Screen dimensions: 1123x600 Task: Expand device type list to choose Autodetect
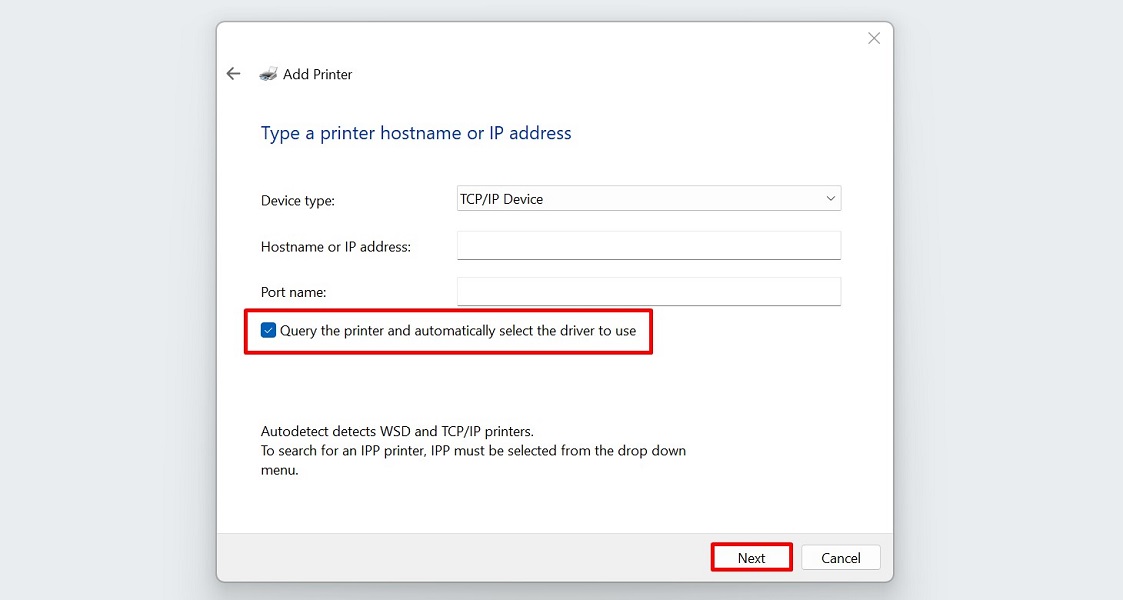(x=829, y=198)
